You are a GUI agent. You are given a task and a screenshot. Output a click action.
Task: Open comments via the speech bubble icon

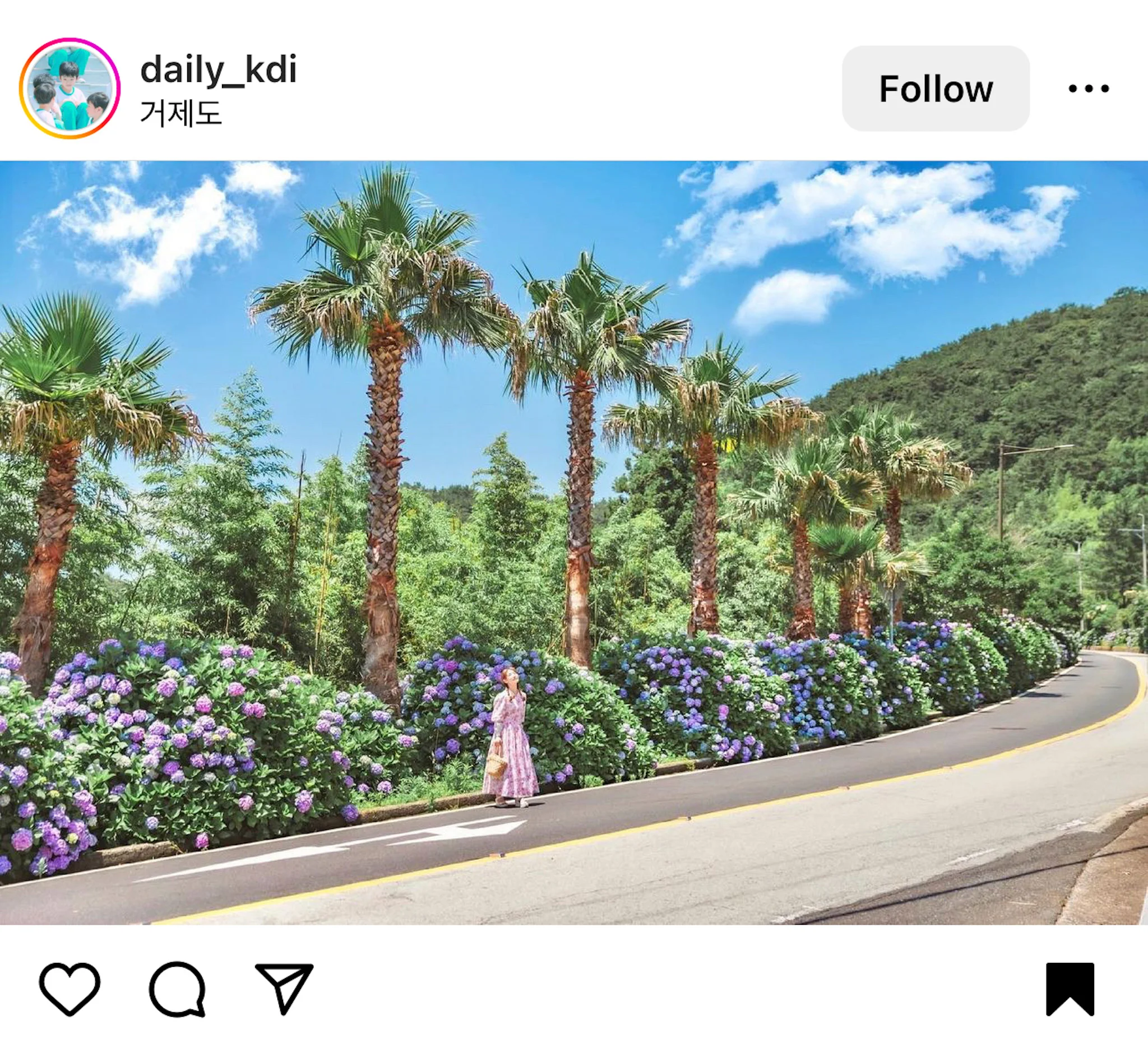point(177,989)
